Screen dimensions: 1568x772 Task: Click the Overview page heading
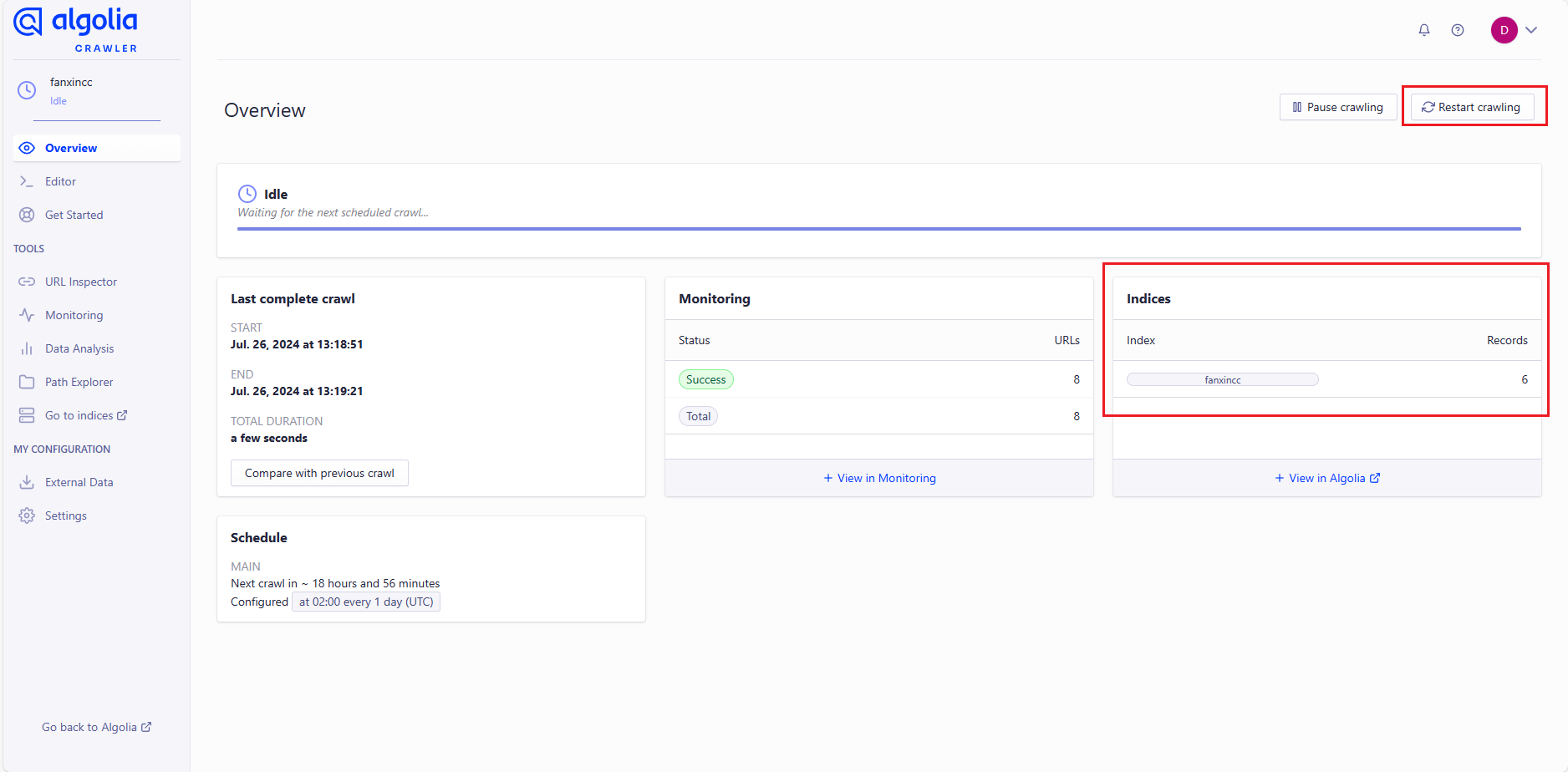click(265, 110)
